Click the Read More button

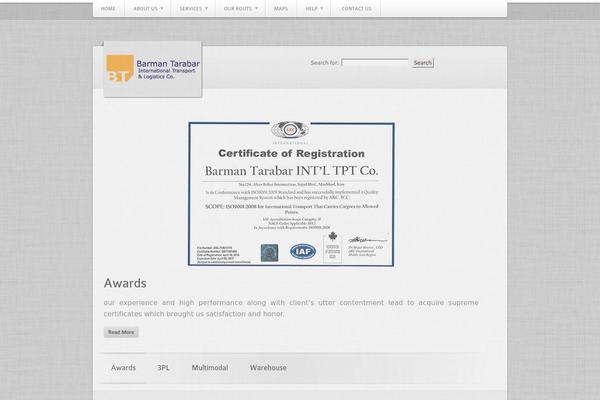121,332
